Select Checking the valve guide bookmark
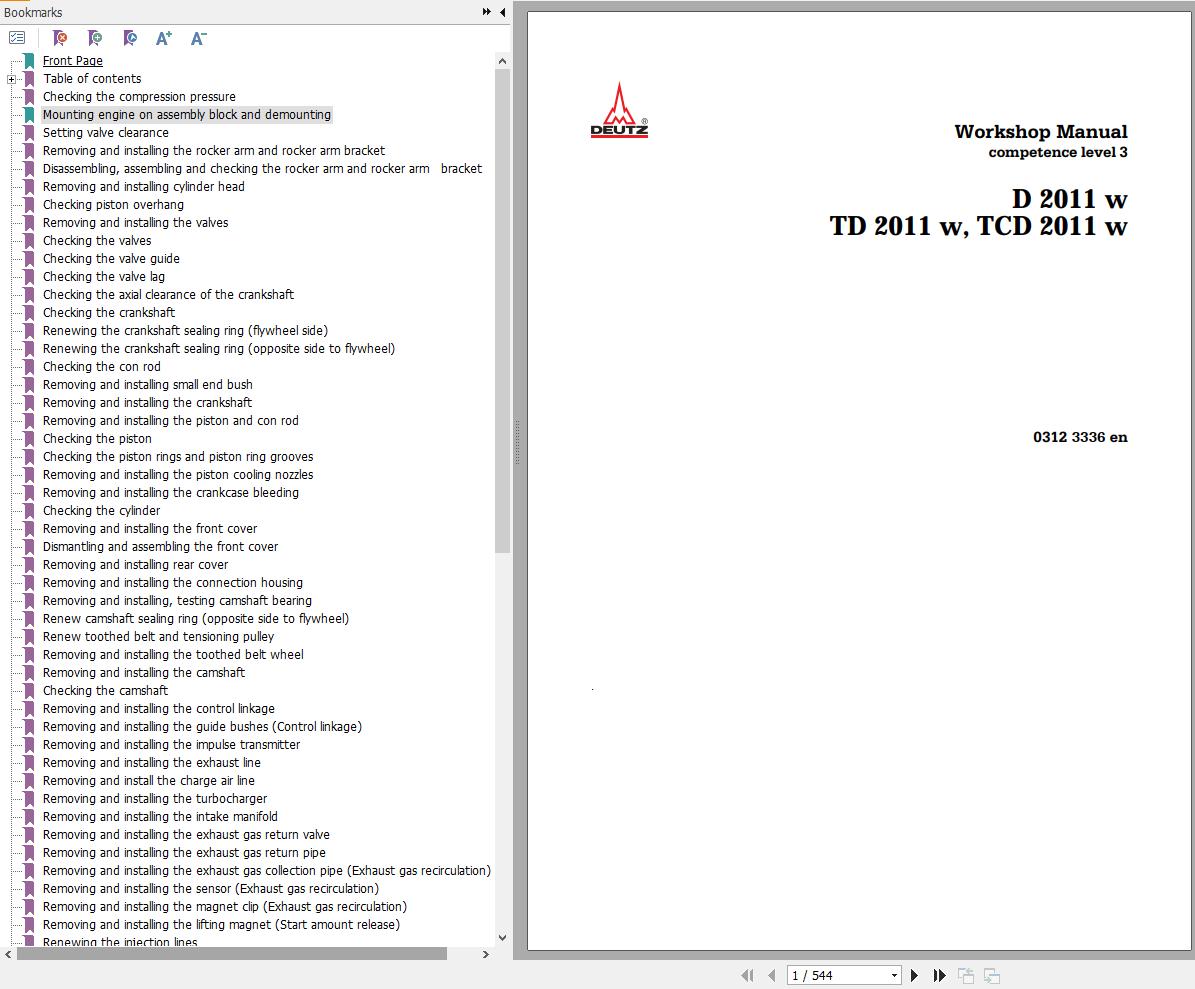This screenshot has height=989, width=1195. point(111,258)
